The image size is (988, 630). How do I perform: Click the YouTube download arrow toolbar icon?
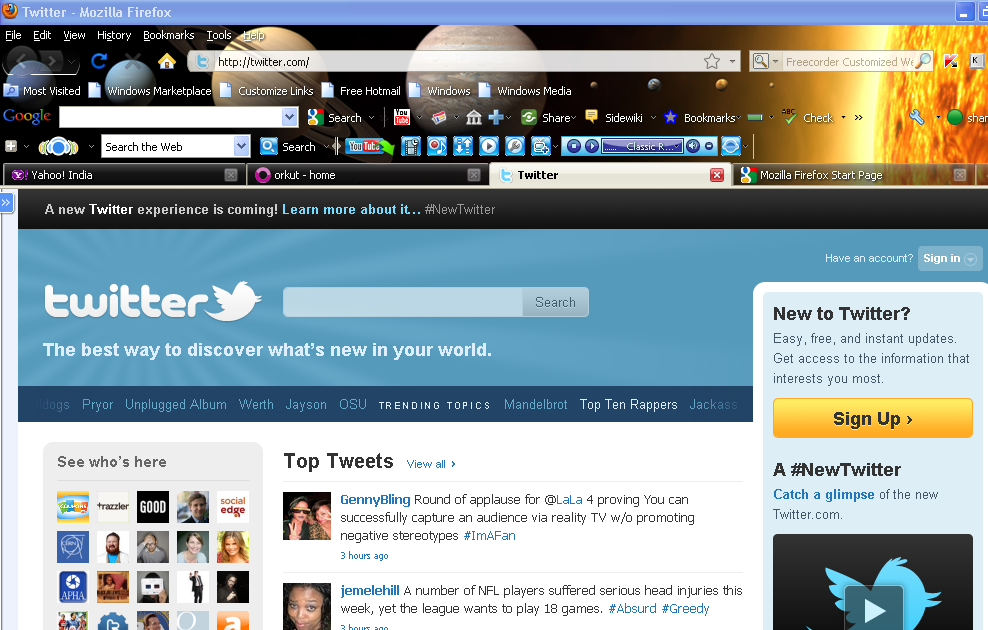coord(370,147)
